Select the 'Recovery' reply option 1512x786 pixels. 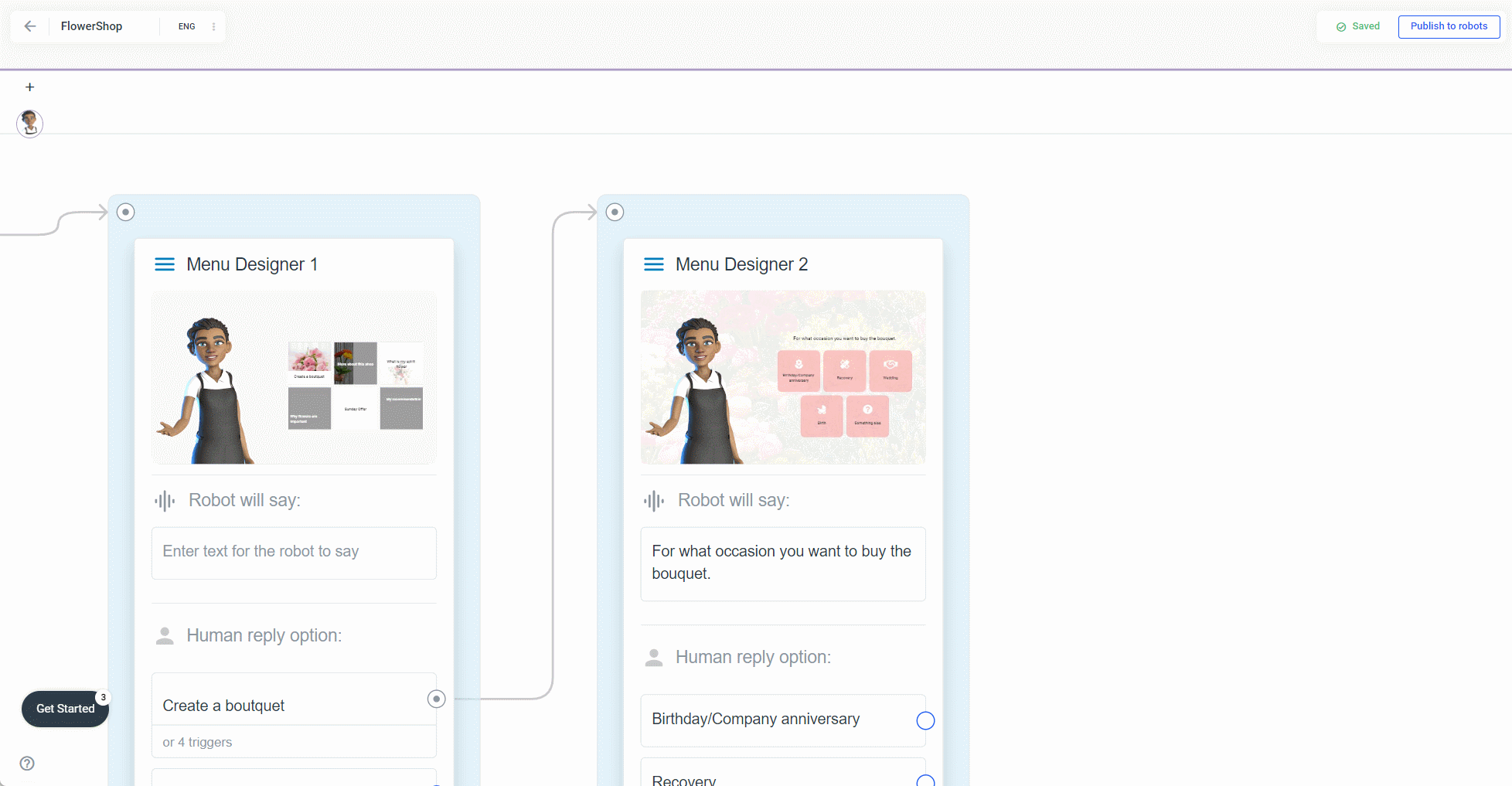[783, 773]
